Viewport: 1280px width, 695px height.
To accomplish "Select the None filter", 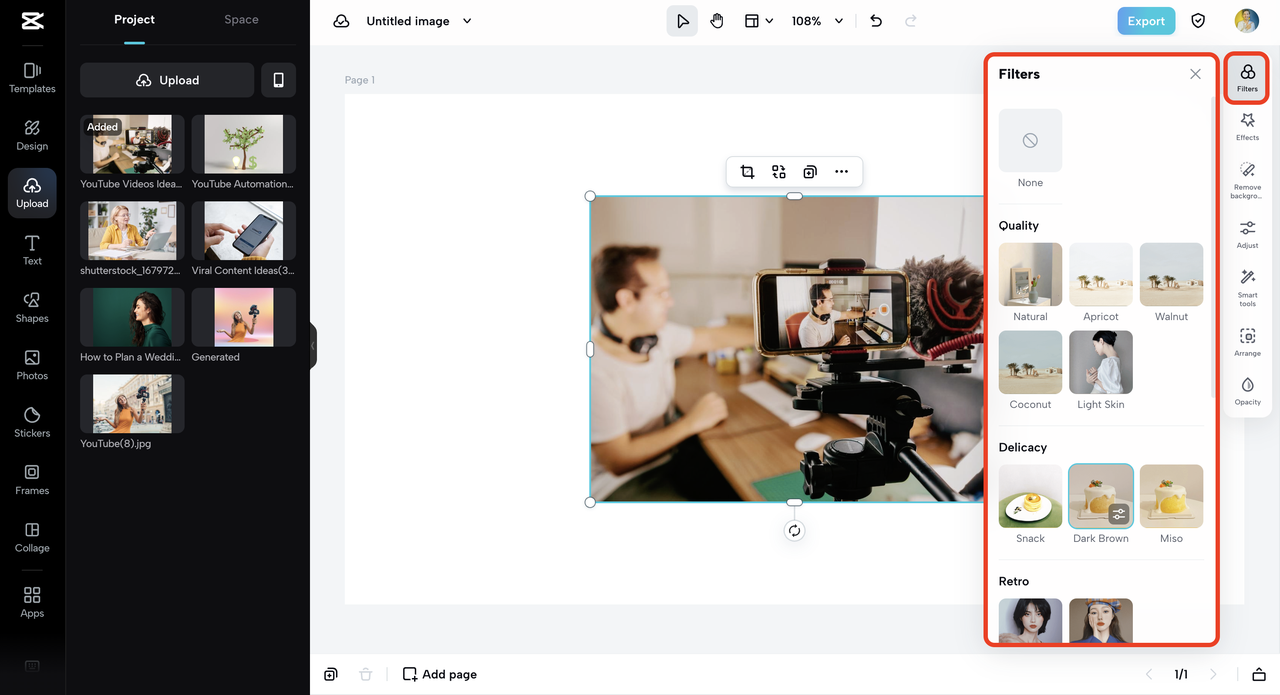I will tap(1030, 141).
